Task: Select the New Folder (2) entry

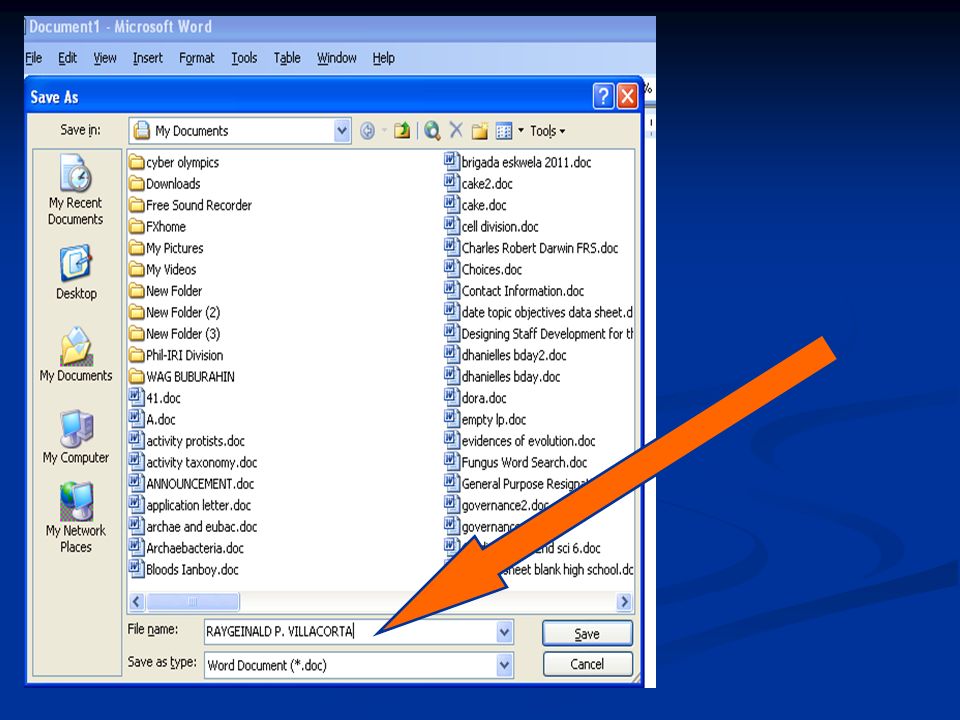Action: coord(174,312)
